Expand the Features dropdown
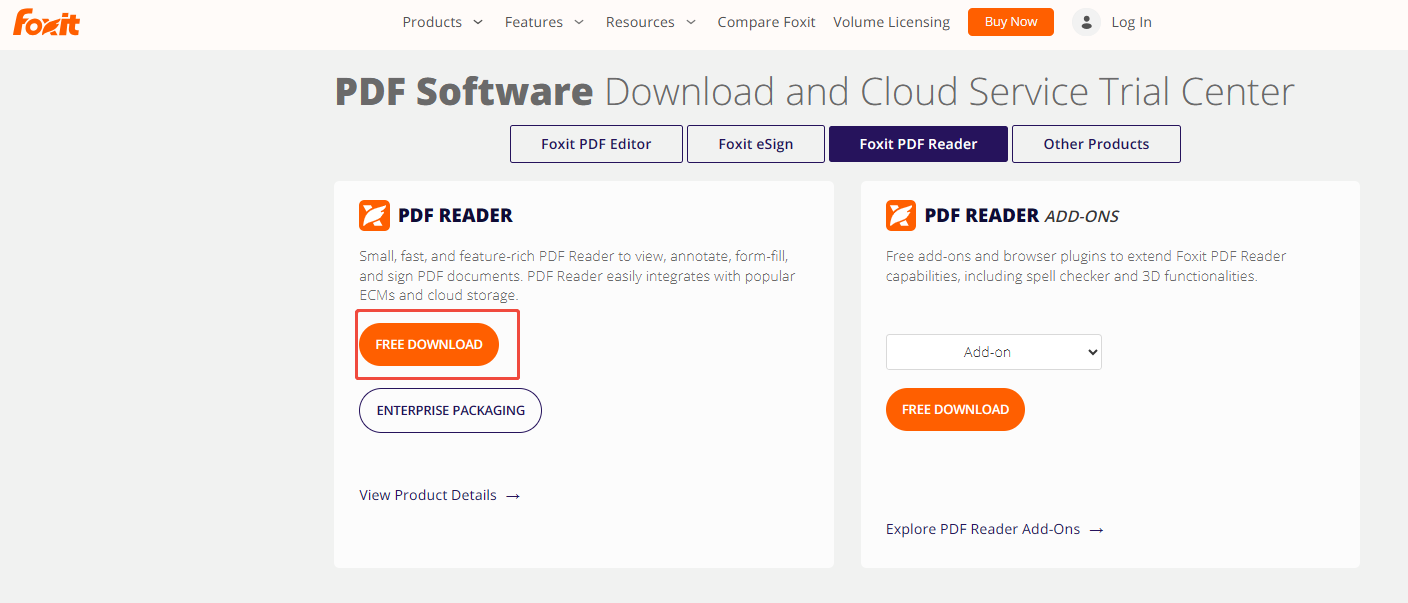 point(544,21)
